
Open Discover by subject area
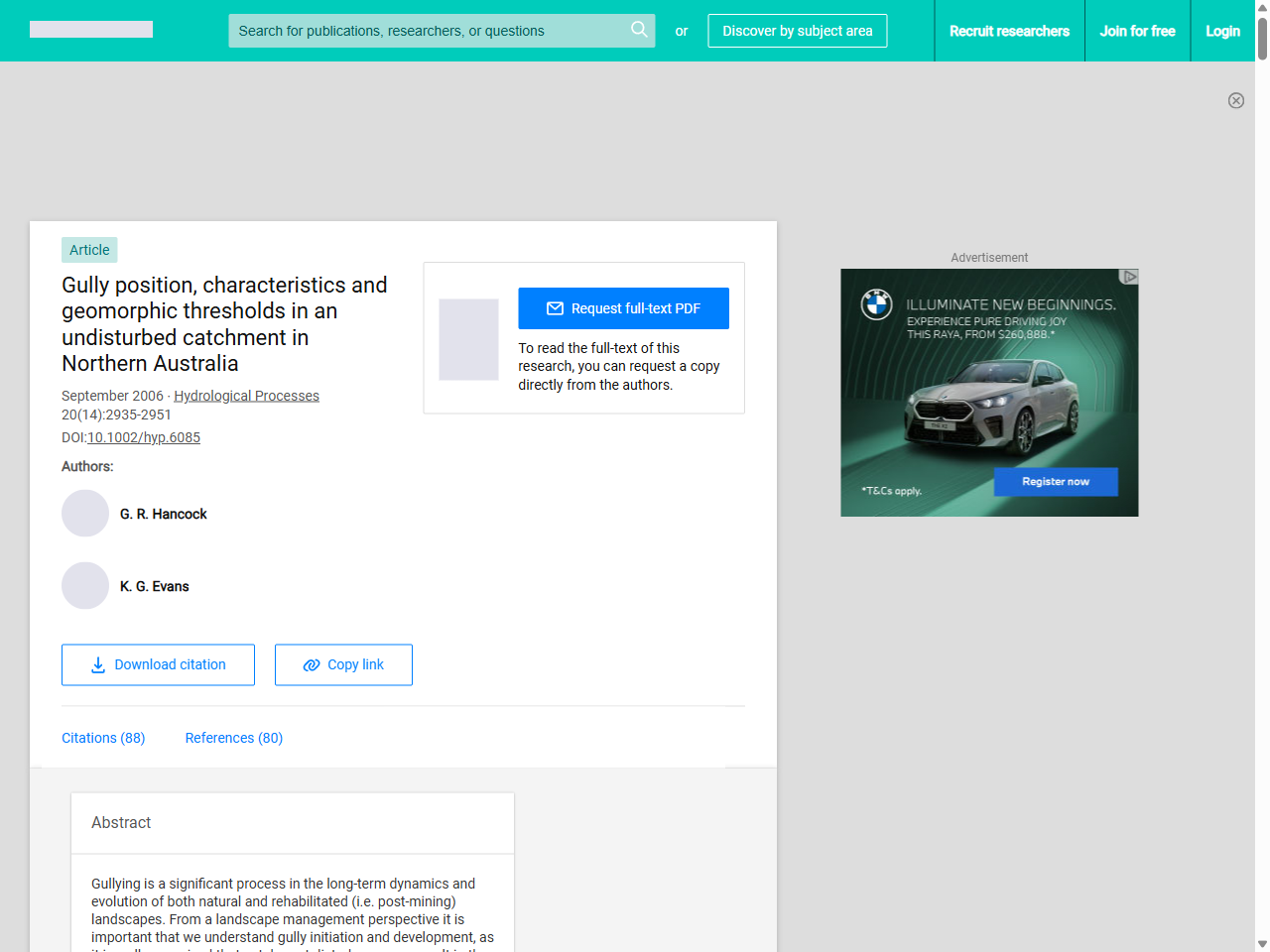(x=798, y=31)
